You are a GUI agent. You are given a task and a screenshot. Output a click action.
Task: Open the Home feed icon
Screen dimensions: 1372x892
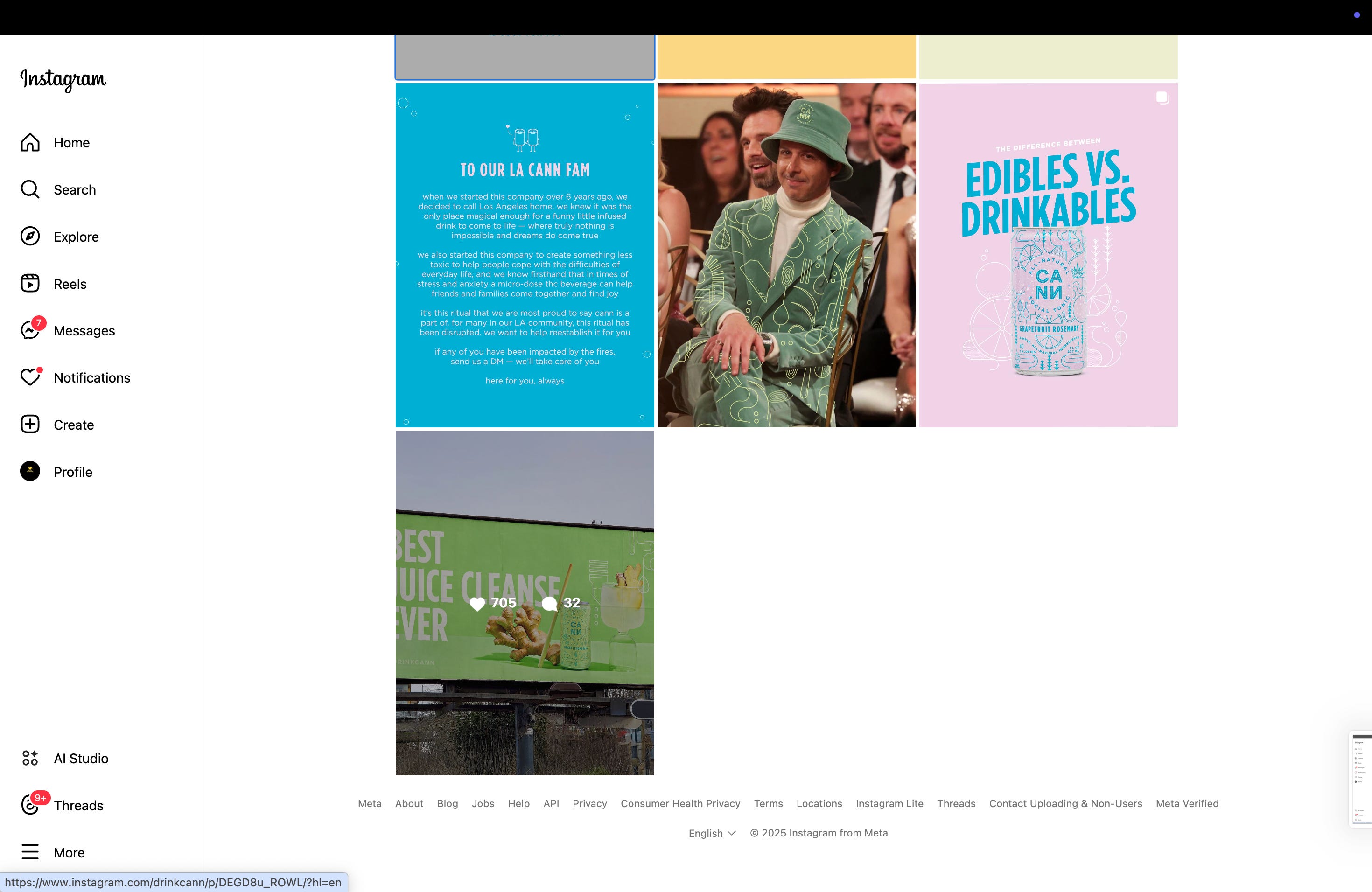30,142
